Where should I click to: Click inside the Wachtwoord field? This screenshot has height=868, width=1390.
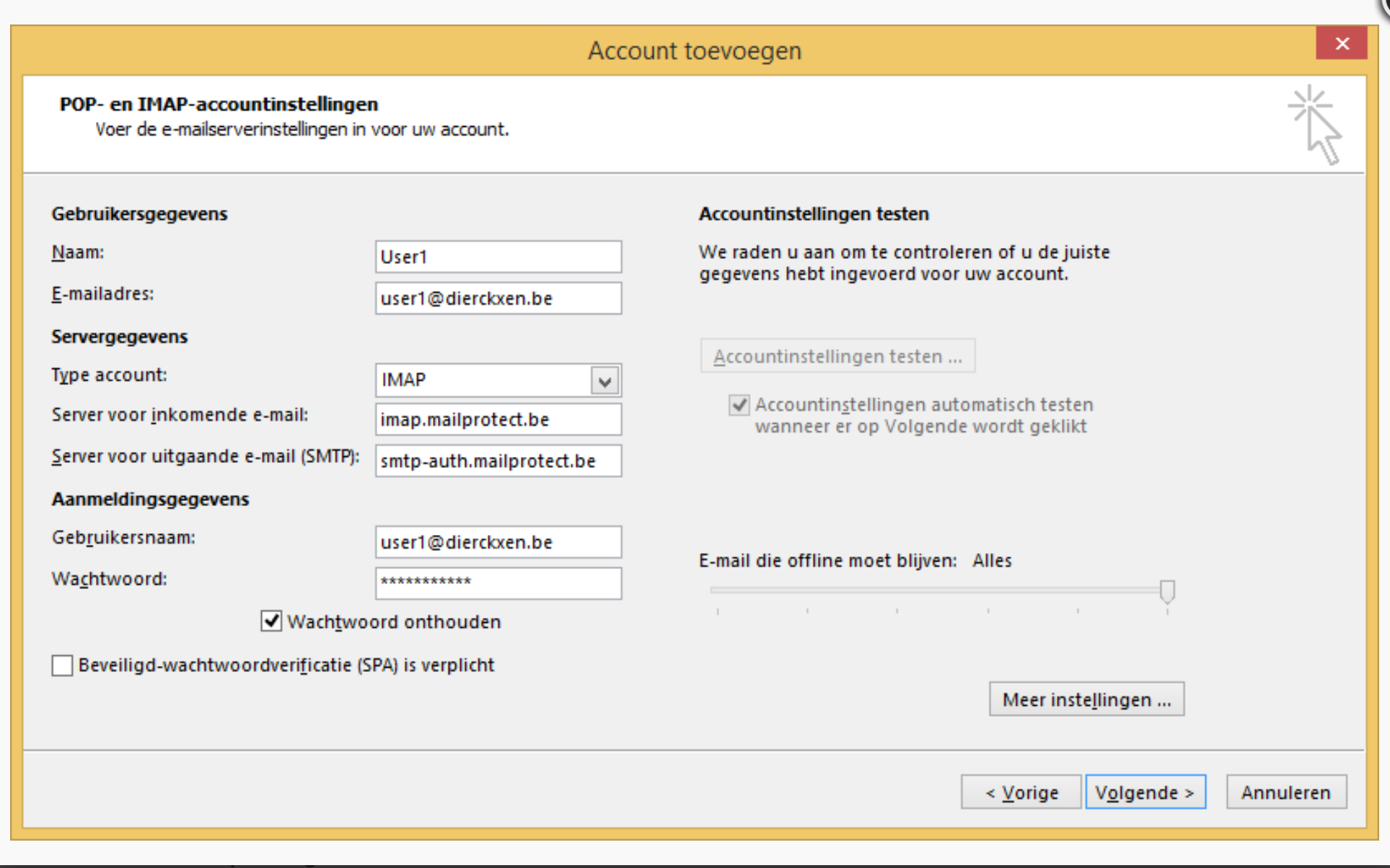click(498, 583)
